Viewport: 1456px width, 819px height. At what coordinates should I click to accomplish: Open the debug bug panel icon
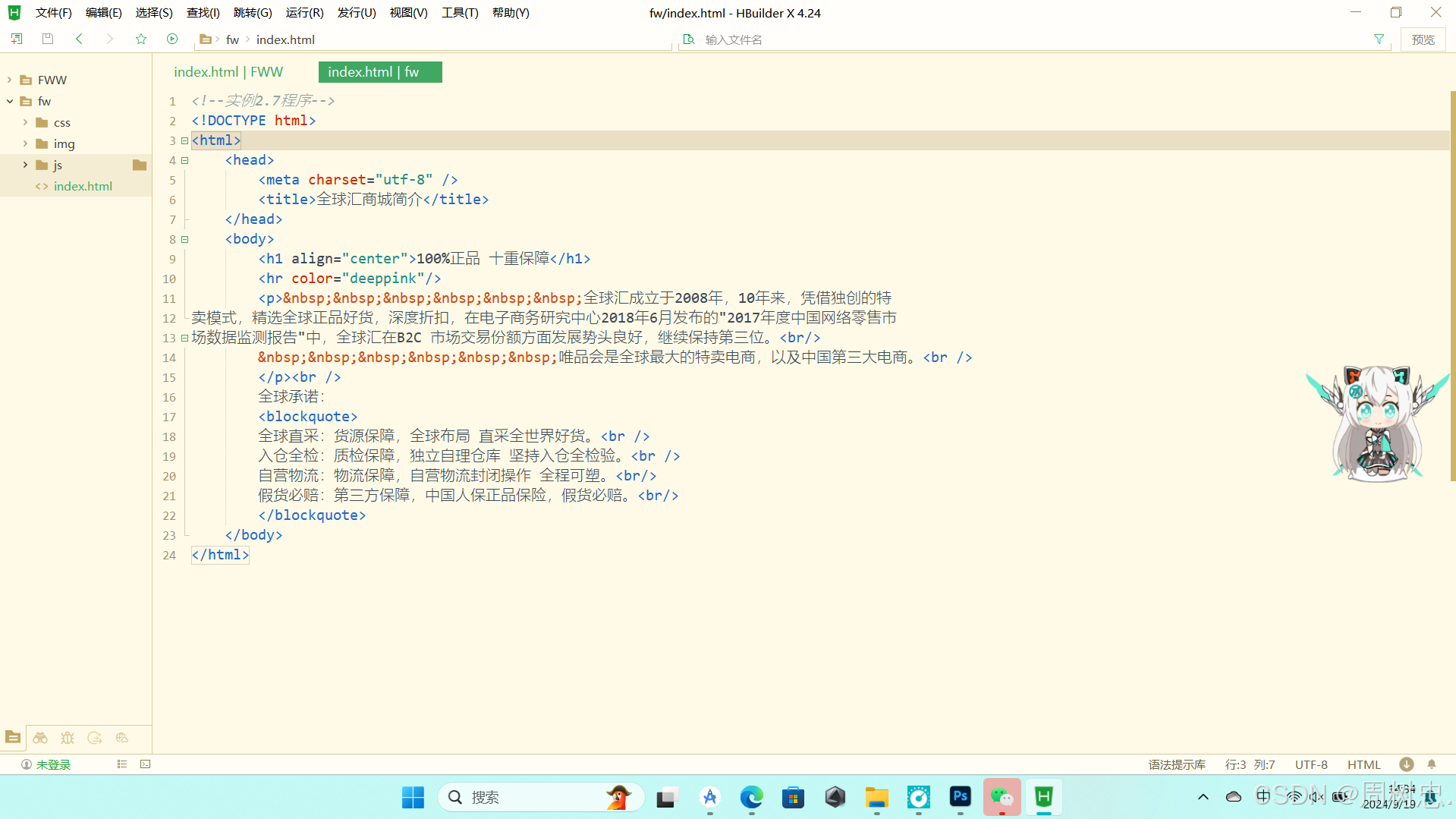pos(68,737)
